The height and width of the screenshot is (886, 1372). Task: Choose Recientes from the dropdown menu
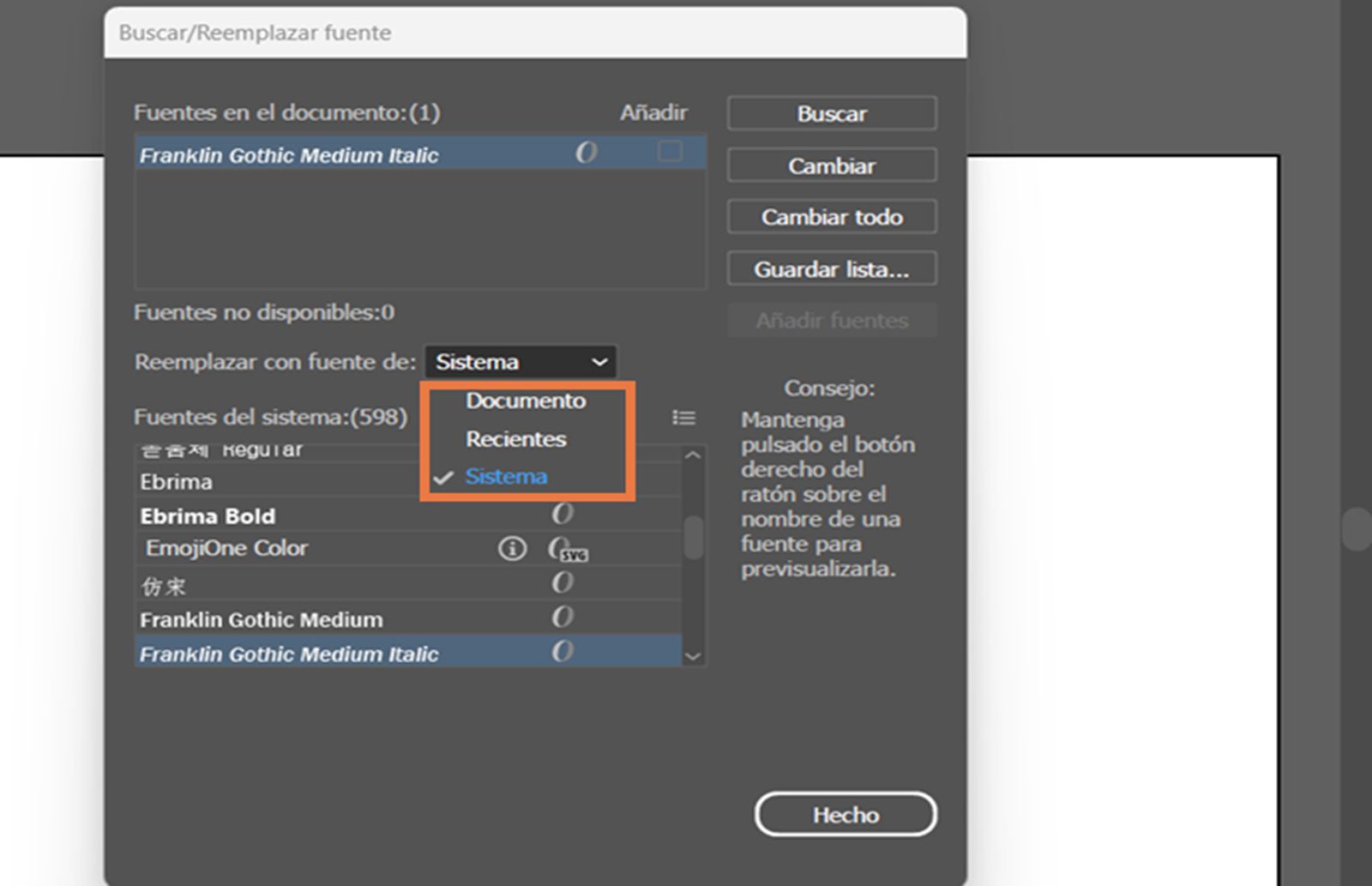click(x=515, y=439)
